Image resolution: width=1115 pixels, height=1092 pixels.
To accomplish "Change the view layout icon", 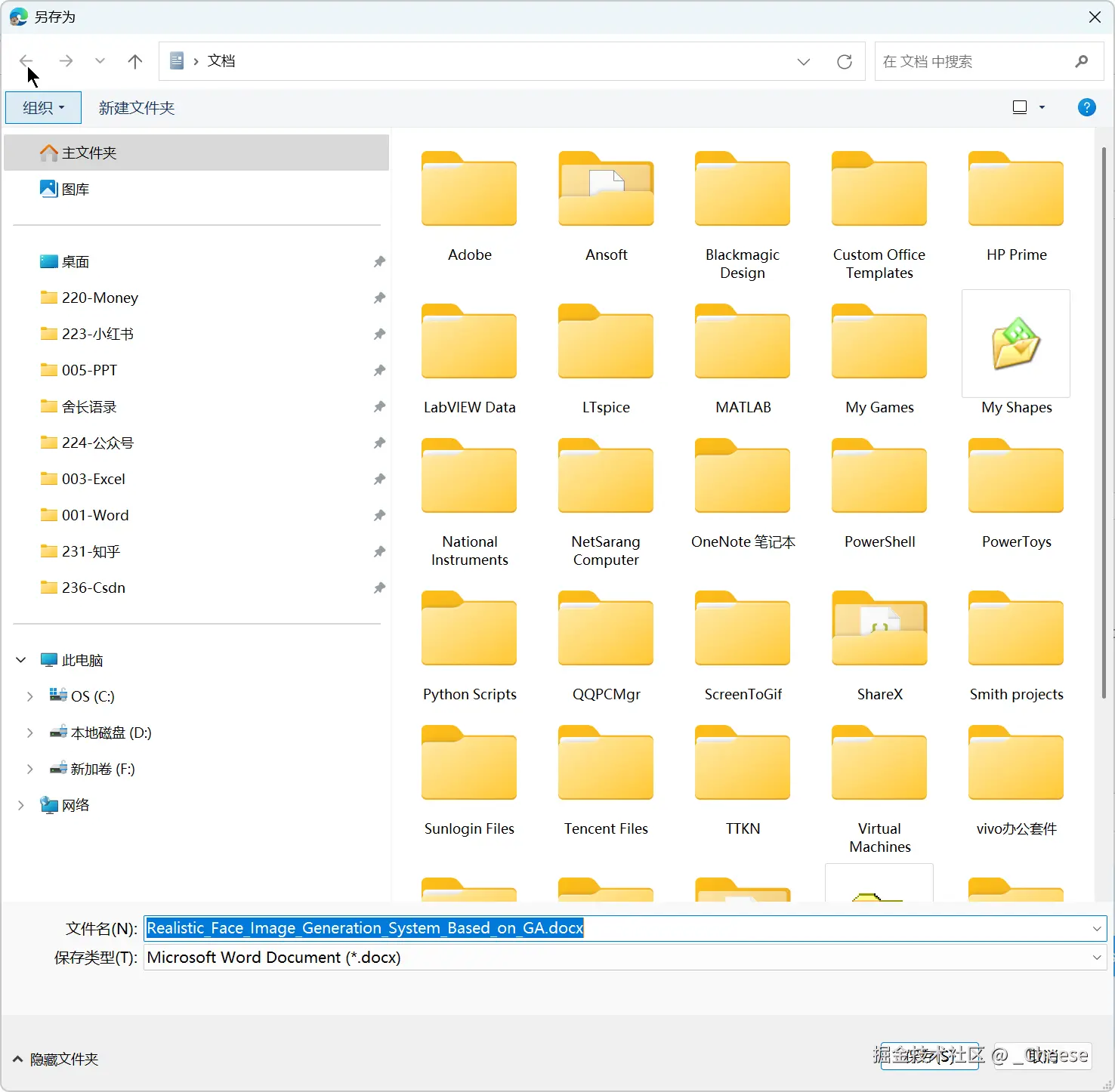I will pos(1020,107).
